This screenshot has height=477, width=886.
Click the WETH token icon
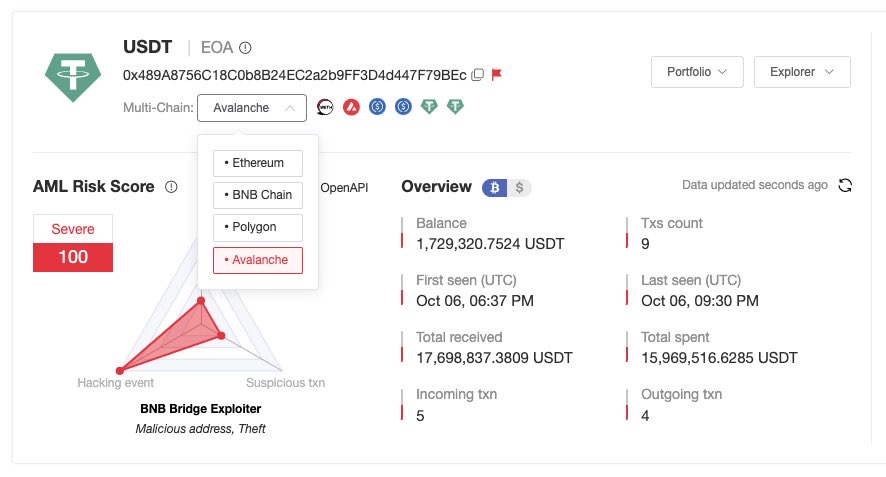325,107
